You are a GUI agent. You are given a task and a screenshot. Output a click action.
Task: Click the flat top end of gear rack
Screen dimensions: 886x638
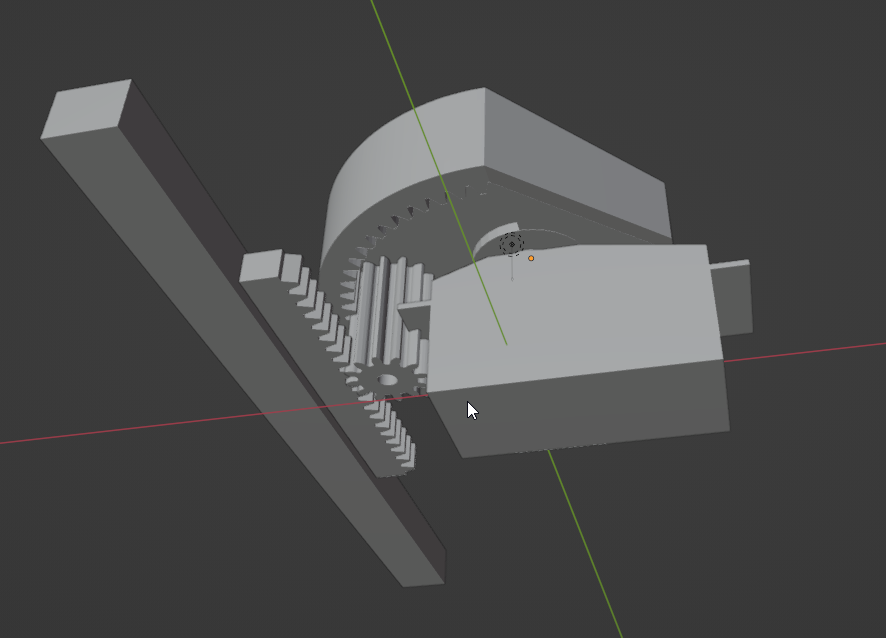(259, 265)
